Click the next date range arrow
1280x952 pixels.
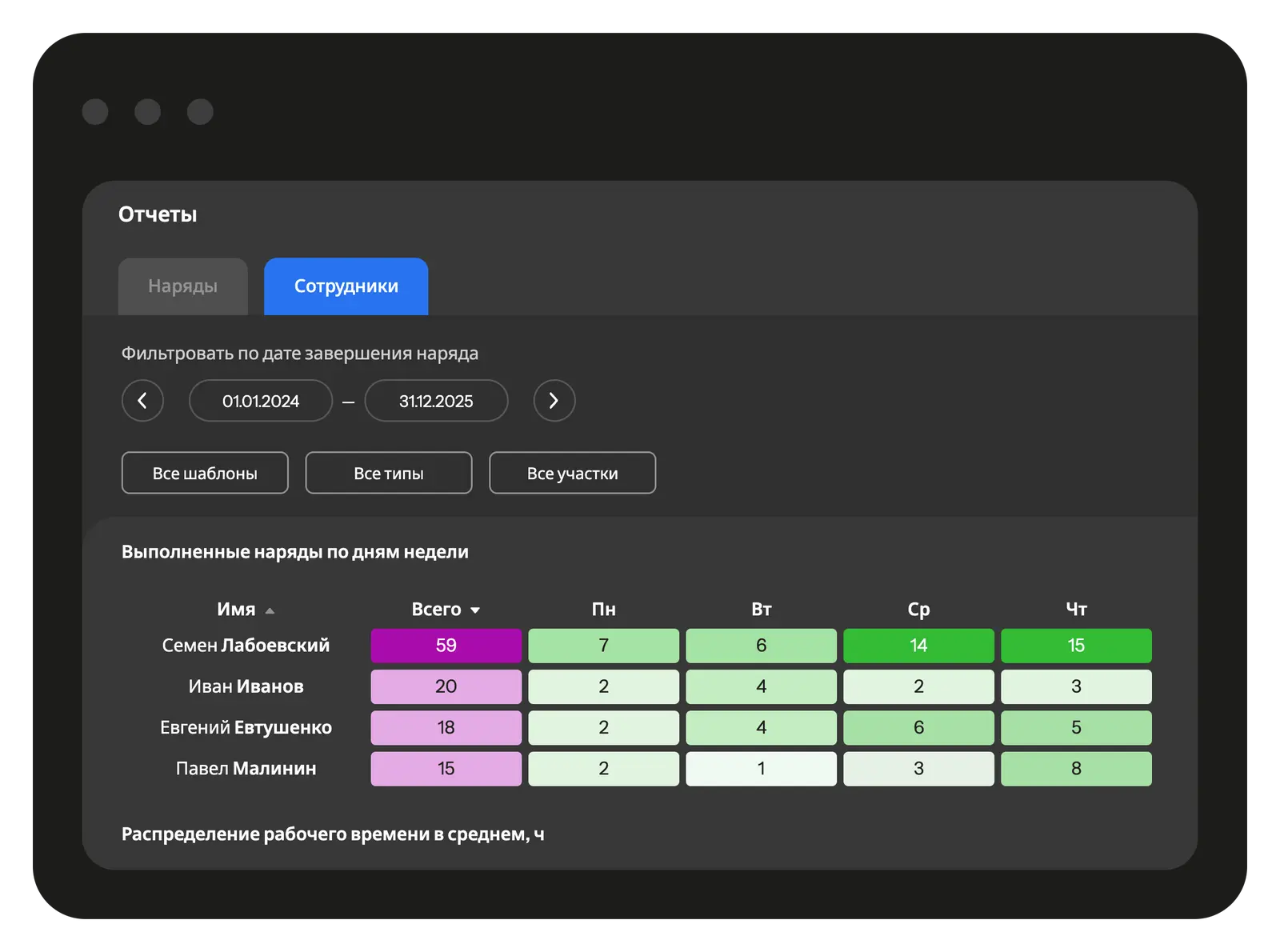(554, 401)
